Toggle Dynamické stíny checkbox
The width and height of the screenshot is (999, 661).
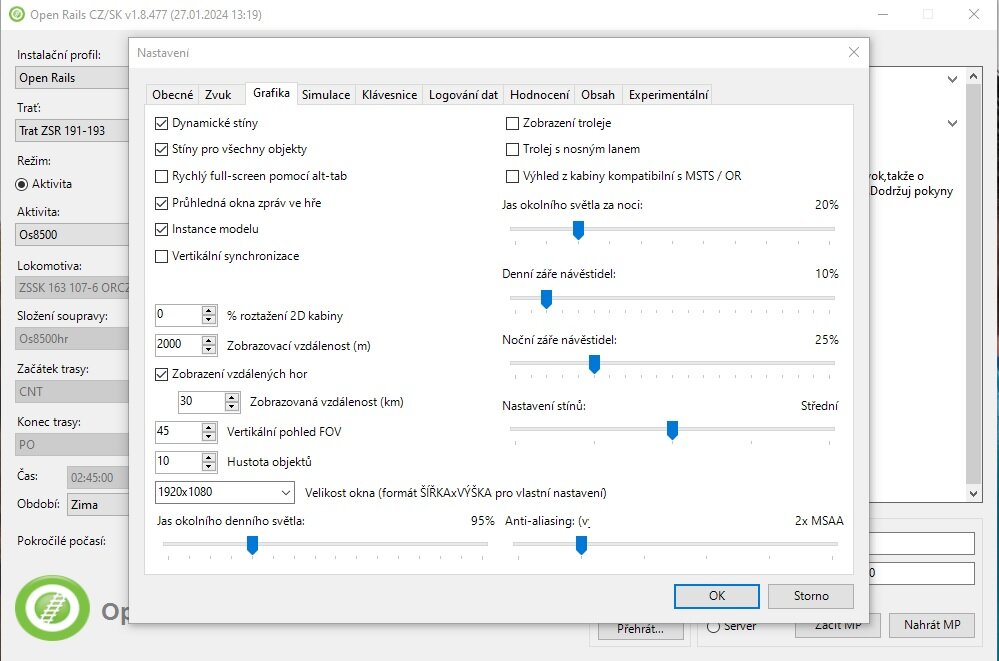[x=161, y=123]
